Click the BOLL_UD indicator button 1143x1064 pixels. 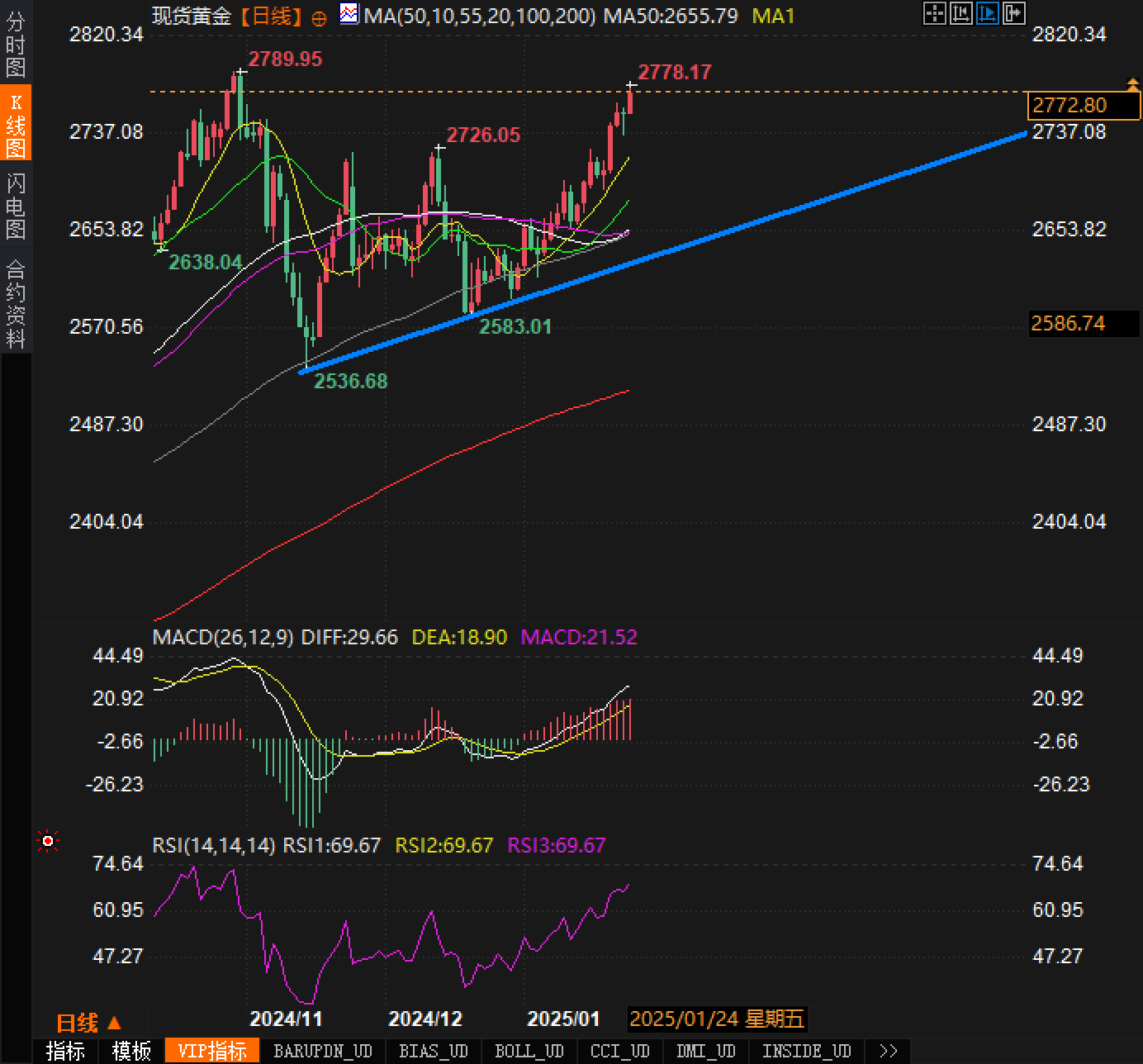pyautogui.click(x=529, y=1051)
